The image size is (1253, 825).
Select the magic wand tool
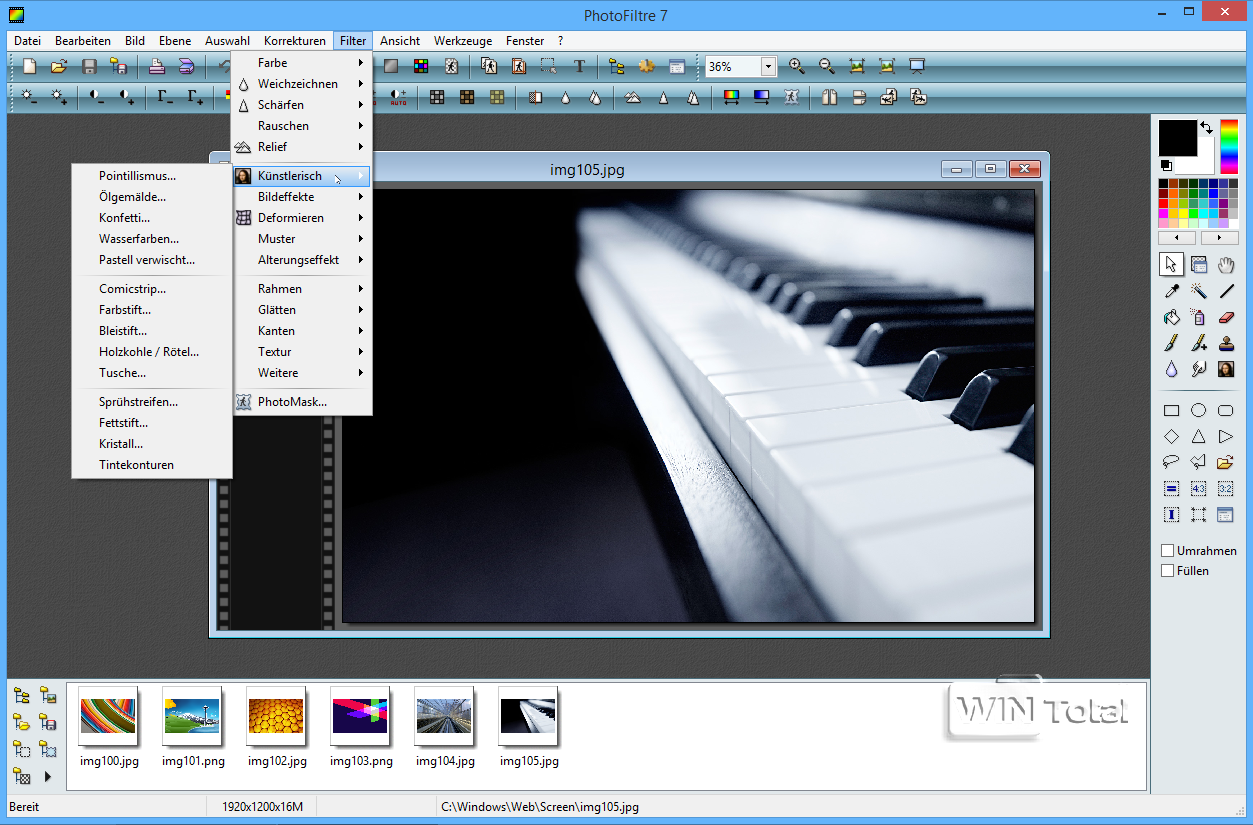tap(1198, 291)
